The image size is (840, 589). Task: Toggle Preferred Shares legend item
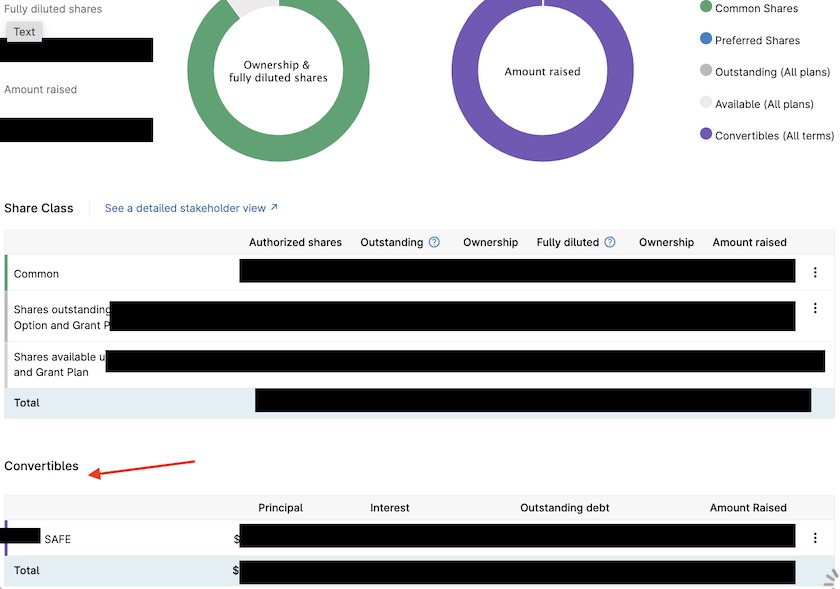click(757, 41)
